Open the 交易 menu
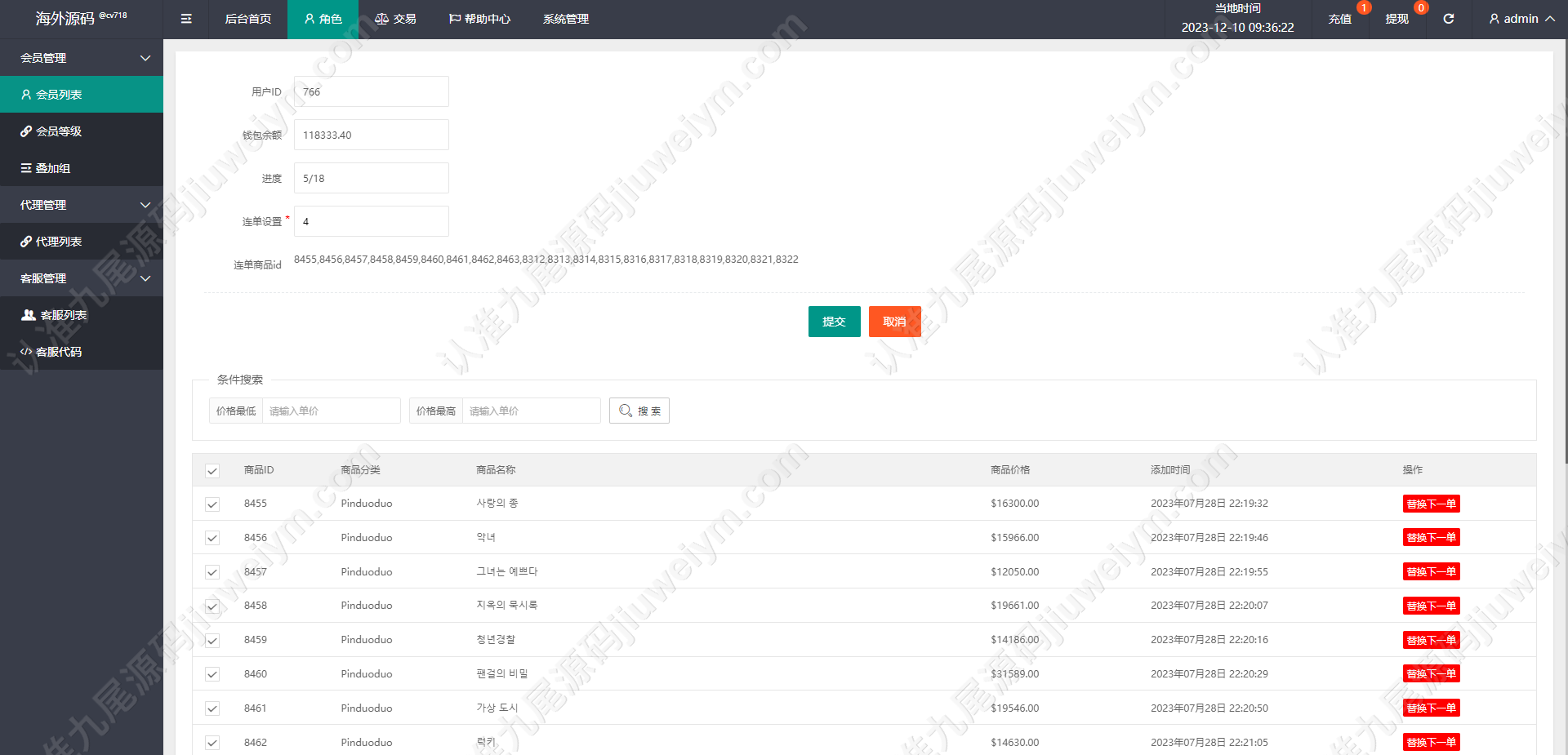 pyautogui.click(x=395, y=19)
